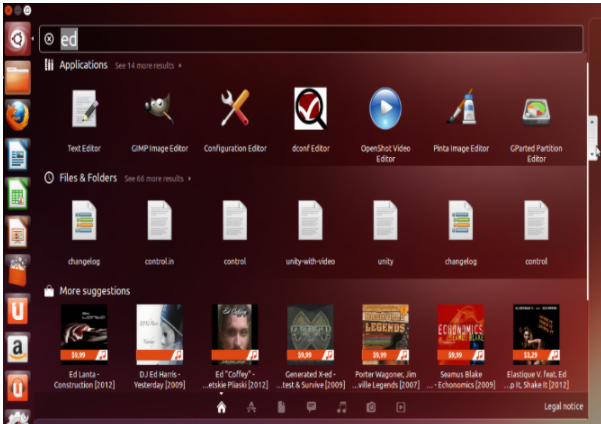This screenshot has width=601, height=424.
Task: Open LibreOffice Calc from launcher
Action: click(18, 194)
